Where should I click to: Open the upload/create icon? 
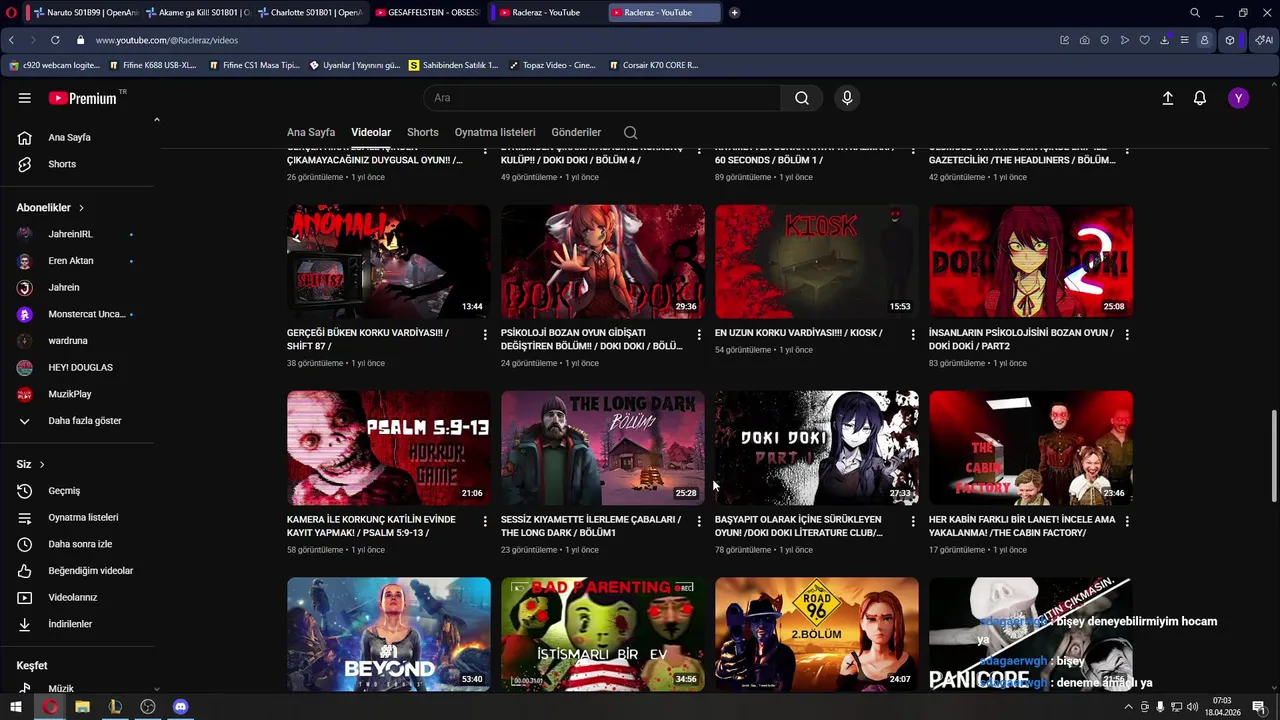pos(1167,98)
